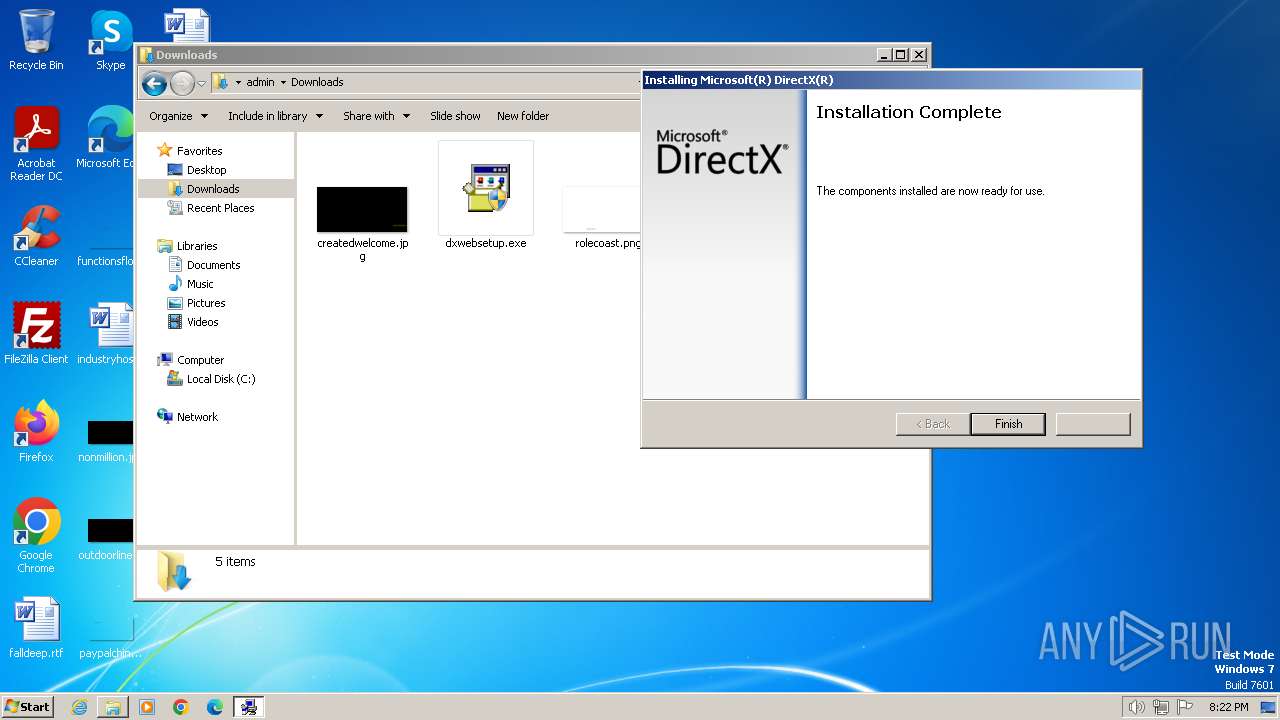The height and width of the screenshot is (720, 1280).
Task: Click the 8:22 PM system clock
Action: point(1228,707)
